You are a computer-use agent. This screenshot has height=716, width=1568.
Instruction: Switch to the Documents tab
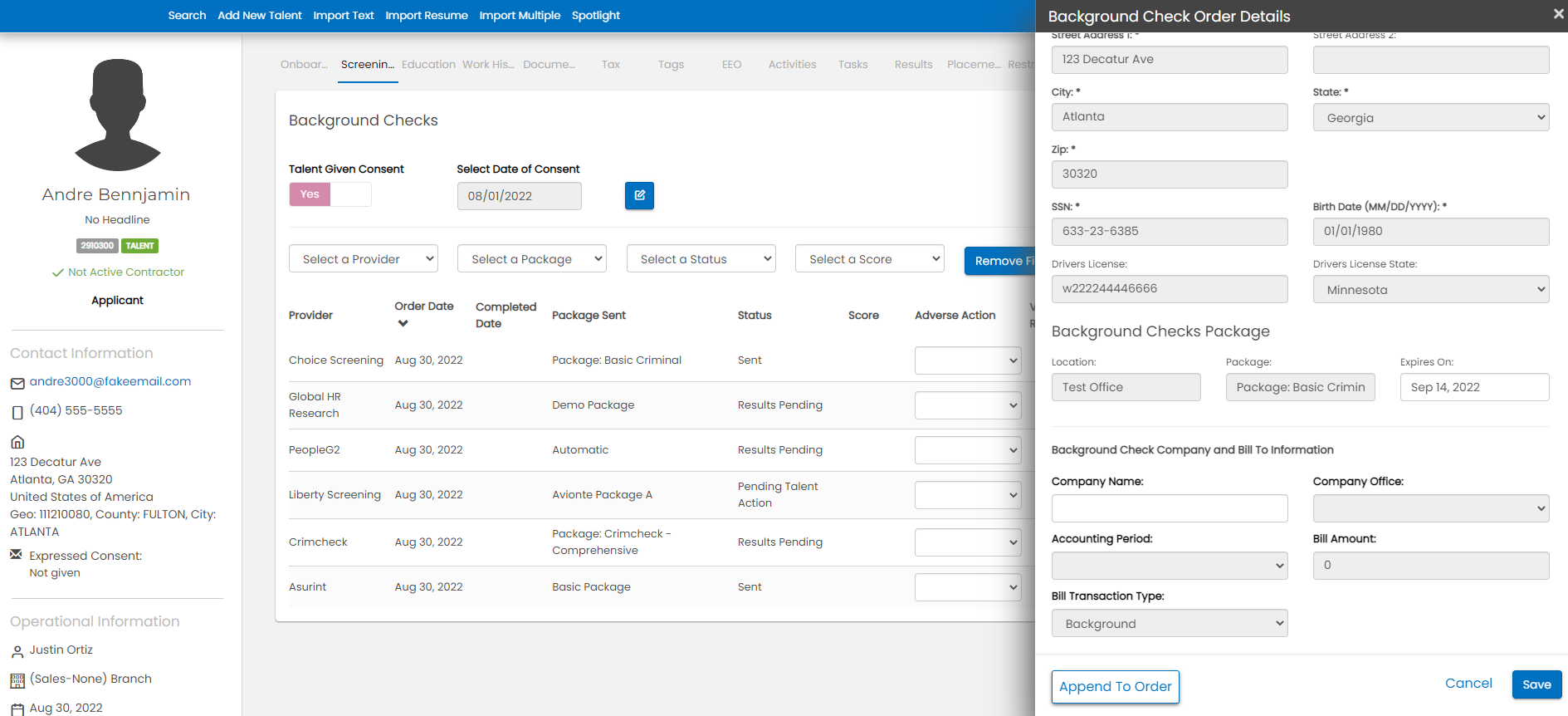click(549, 64)
